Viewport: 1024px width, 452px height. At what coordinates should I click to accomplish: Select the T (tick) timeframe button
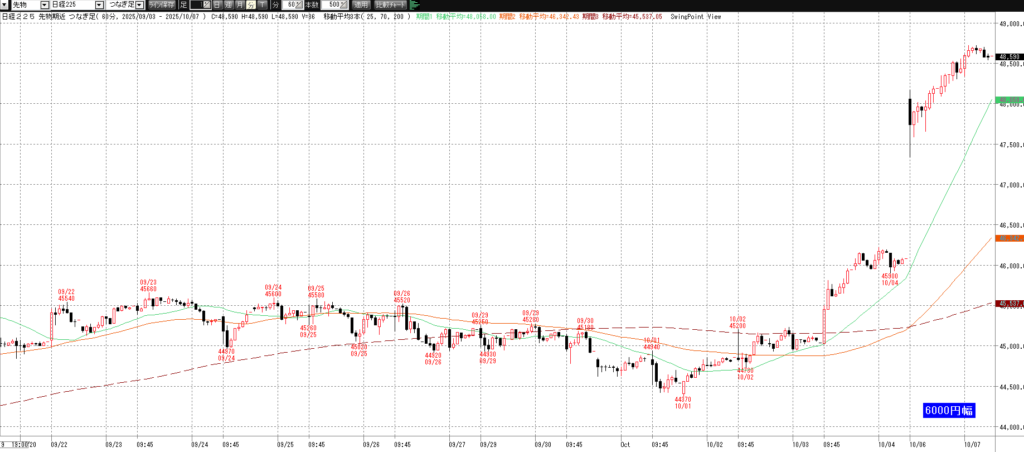pyautogui.click(x=263, y=5)
